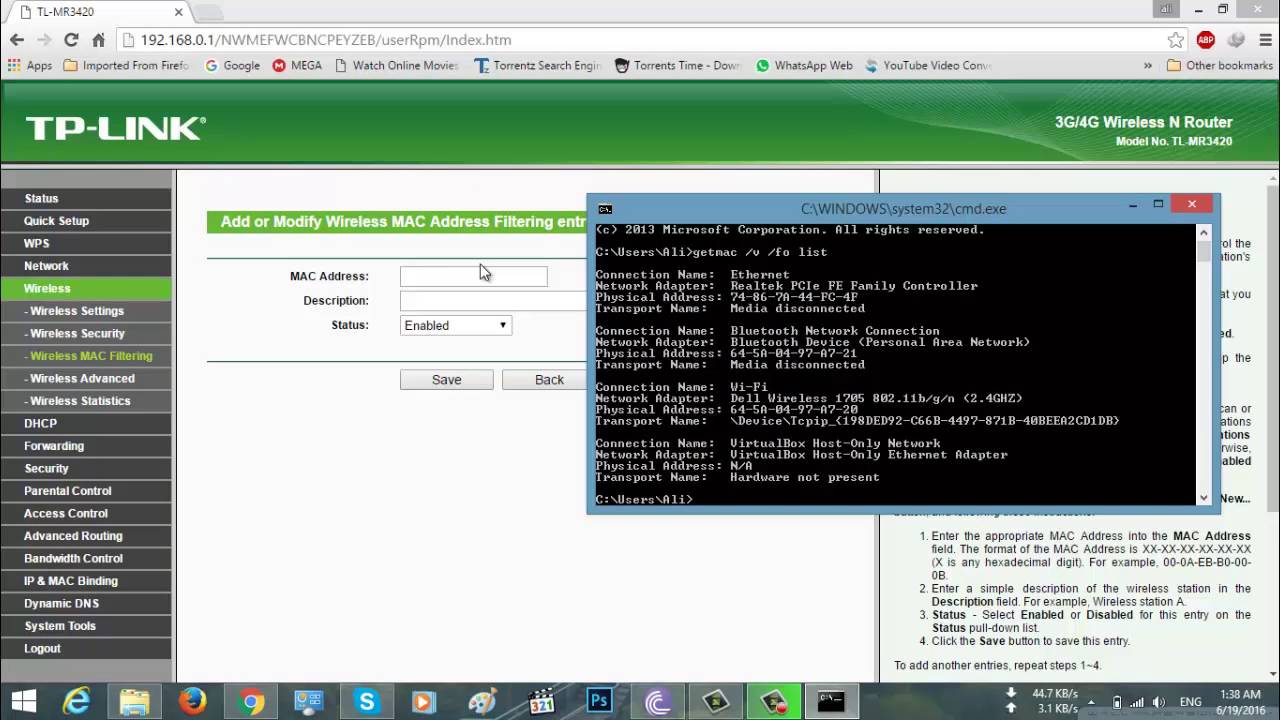Open the Google bookmark
The height and width of the screenshot is (720, 1280).
pyautogui.click(x=232, y=65)
